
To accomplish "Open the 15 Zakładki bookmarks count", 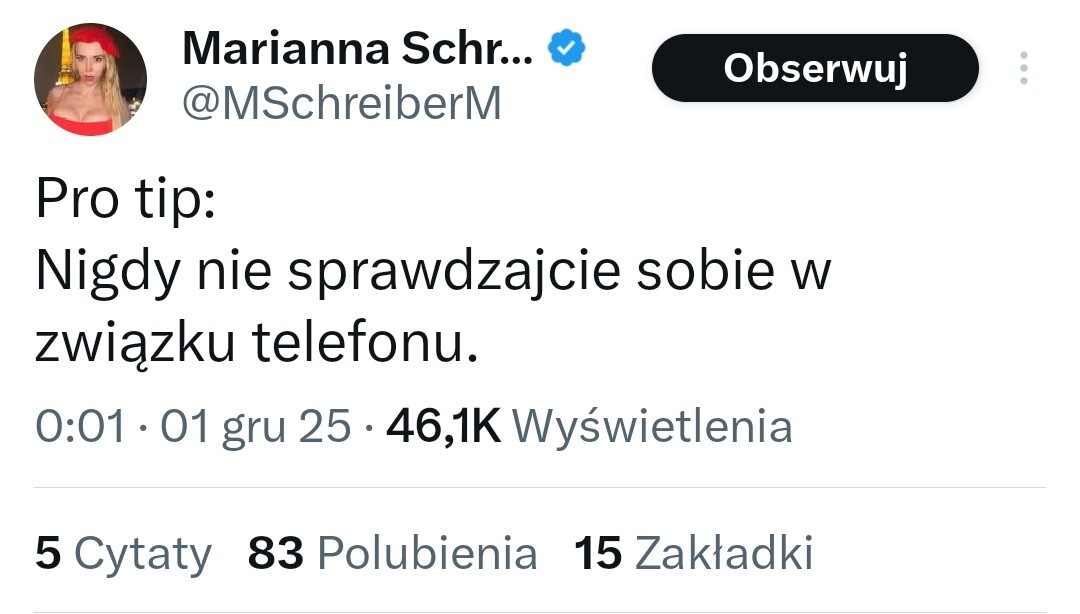I will [693, 553].
